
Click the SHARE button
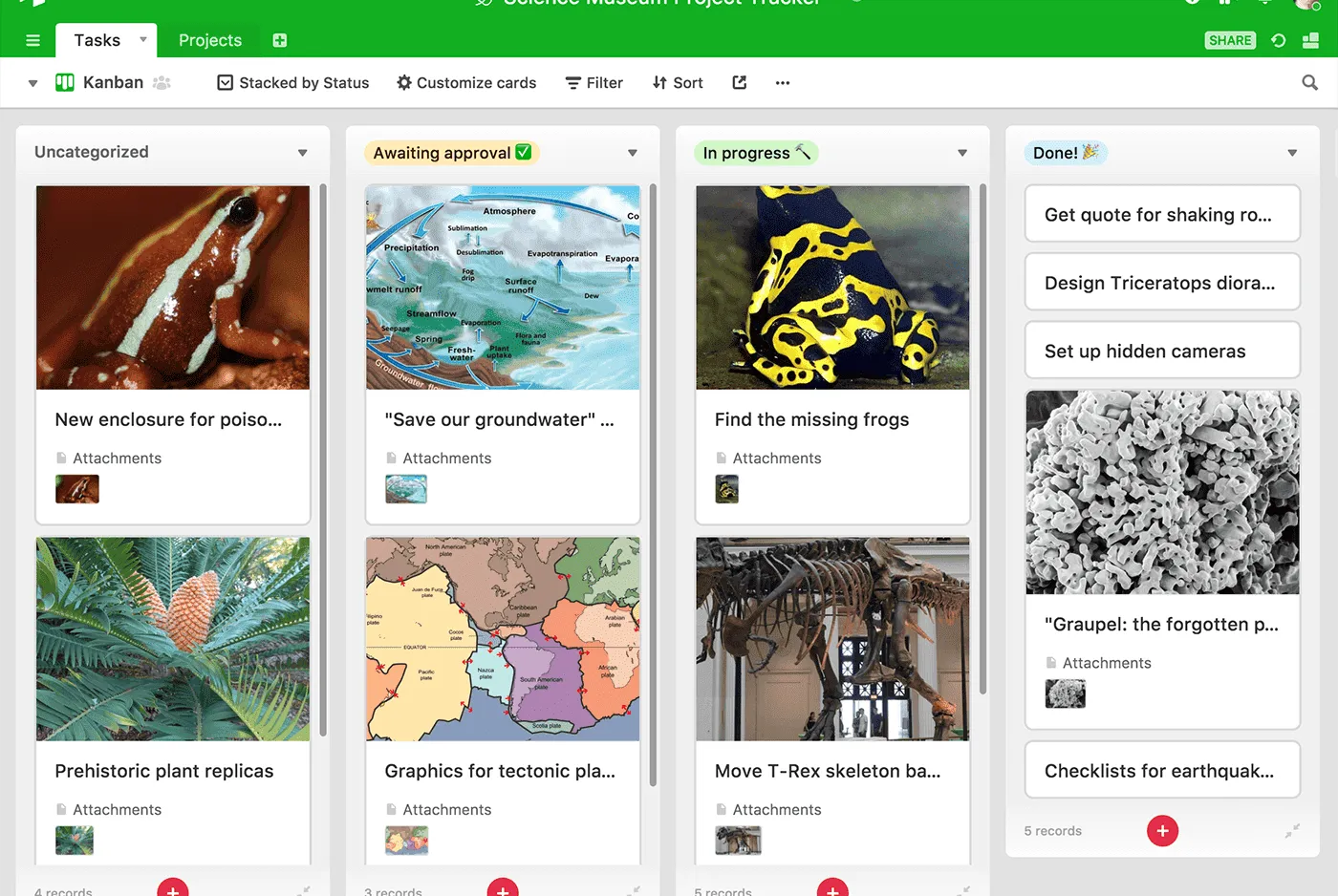[1230, 40]
